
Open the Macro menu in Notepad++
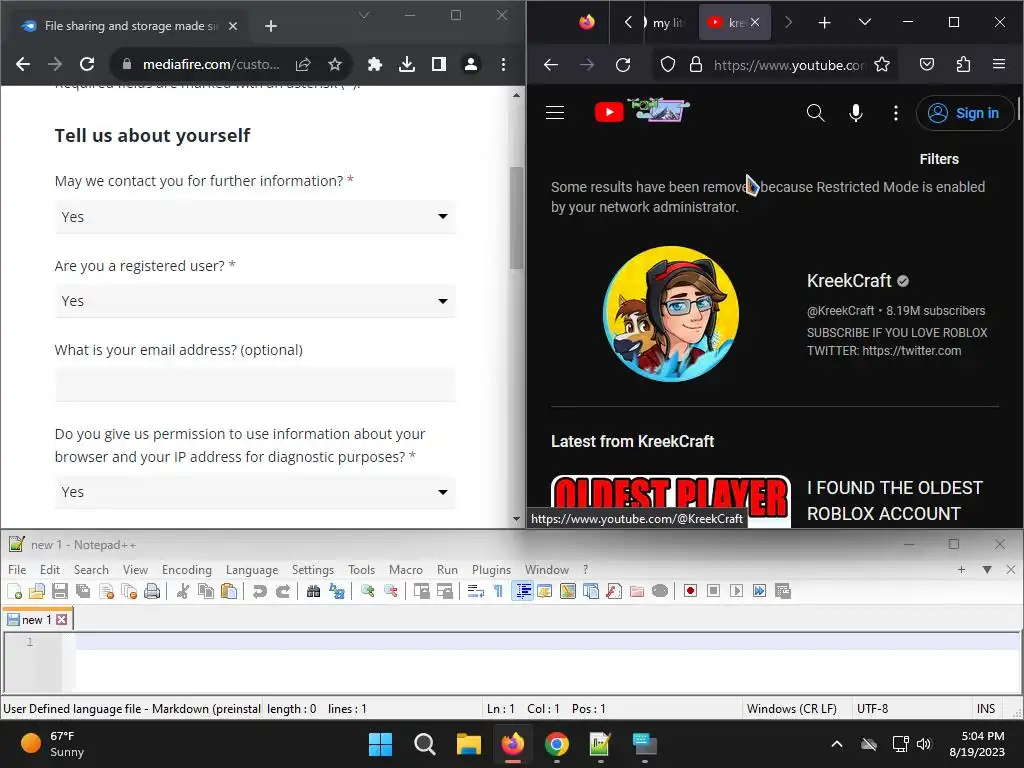pos(406,569)
